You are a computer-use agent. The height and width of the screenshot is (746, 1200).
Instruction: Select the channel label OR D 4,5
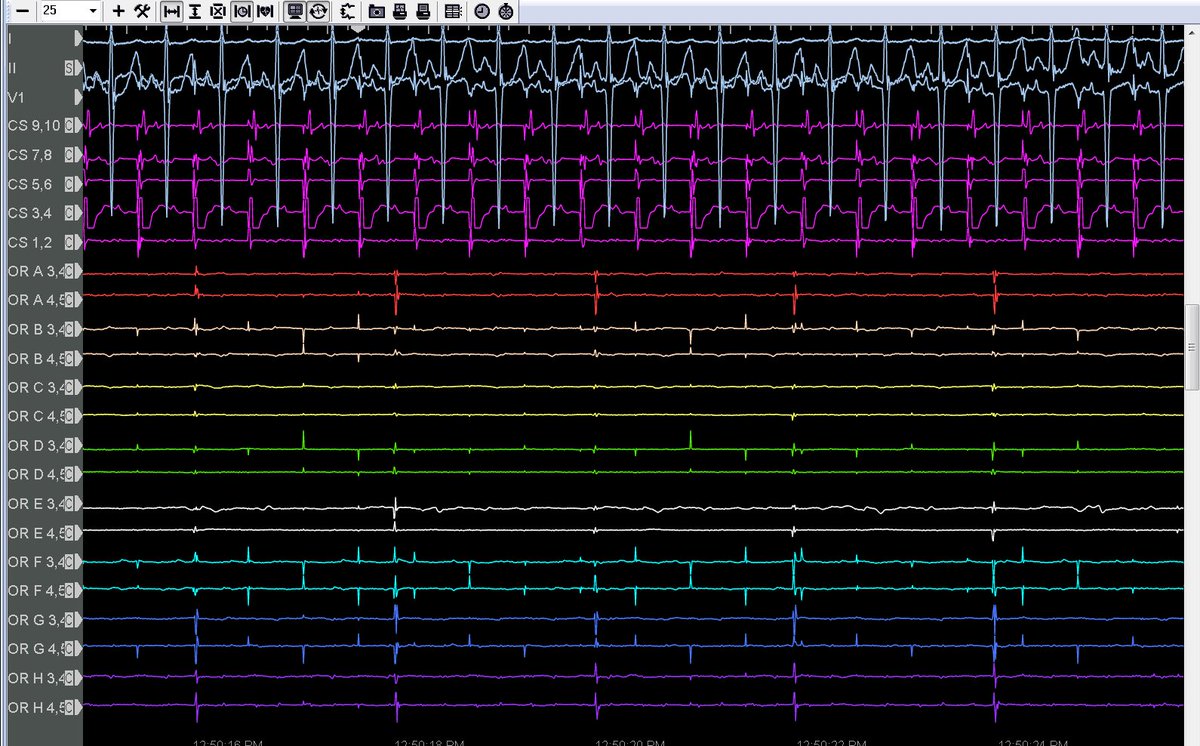coord(35,474)
